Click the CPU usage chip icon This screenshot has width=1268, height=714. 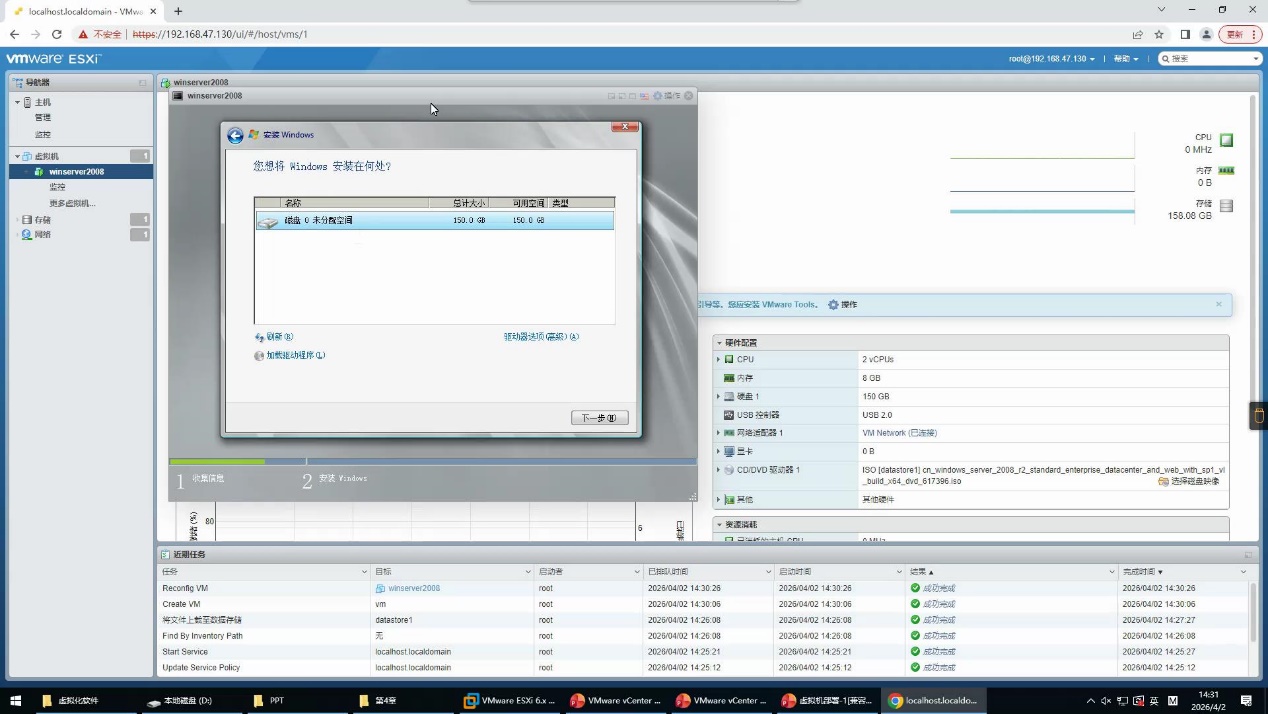click(x=1226, y=140)
